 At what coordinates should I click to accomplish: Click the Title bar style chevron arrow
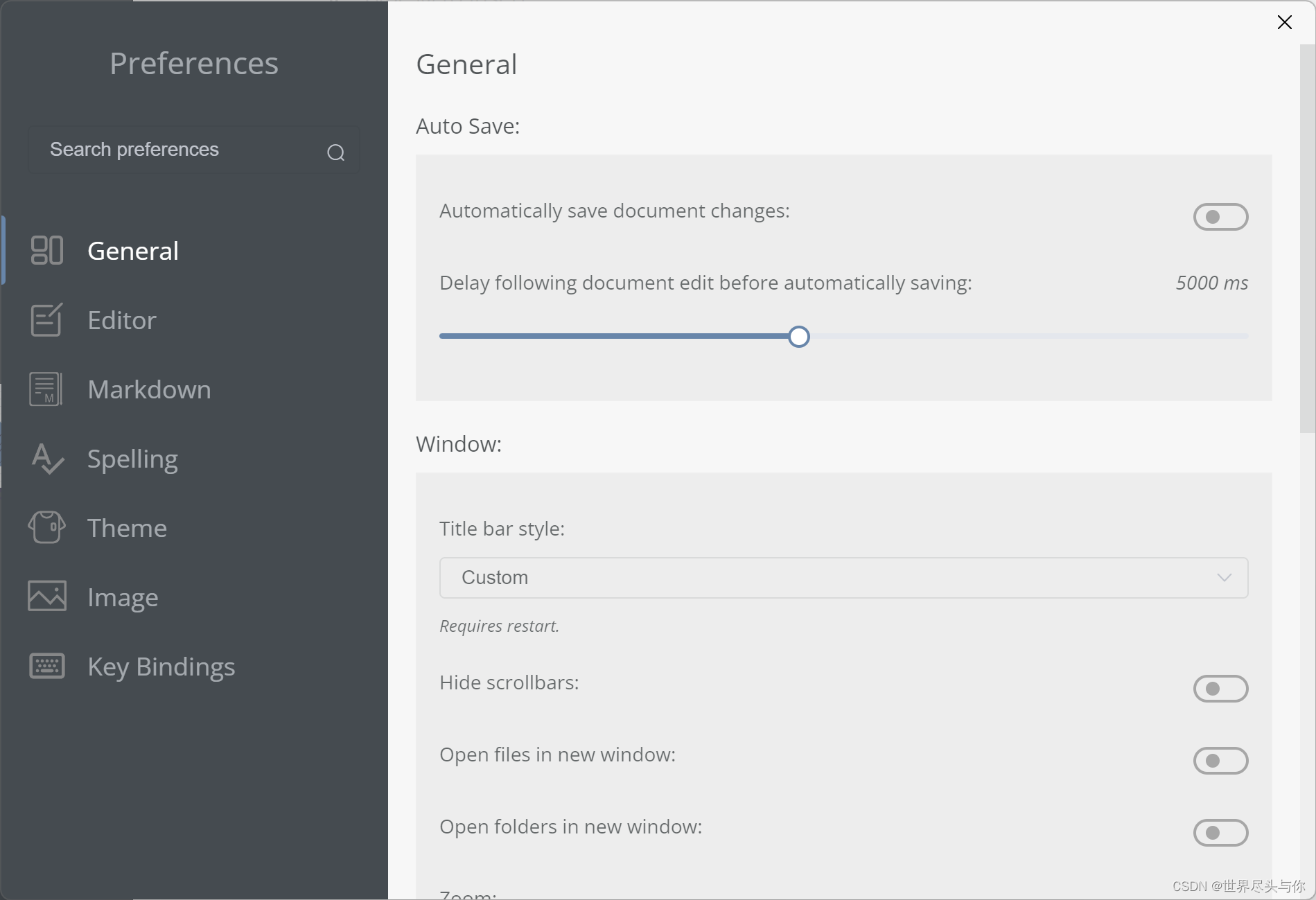click(1224, 578)
